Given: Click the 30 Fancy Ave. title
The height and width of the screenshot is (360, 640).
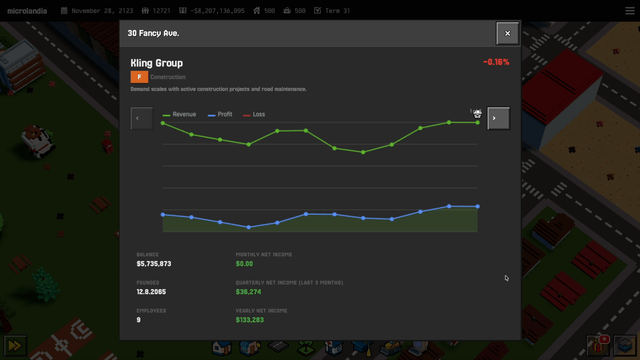Looking at the screenshot, I should (x=153, y=33).
